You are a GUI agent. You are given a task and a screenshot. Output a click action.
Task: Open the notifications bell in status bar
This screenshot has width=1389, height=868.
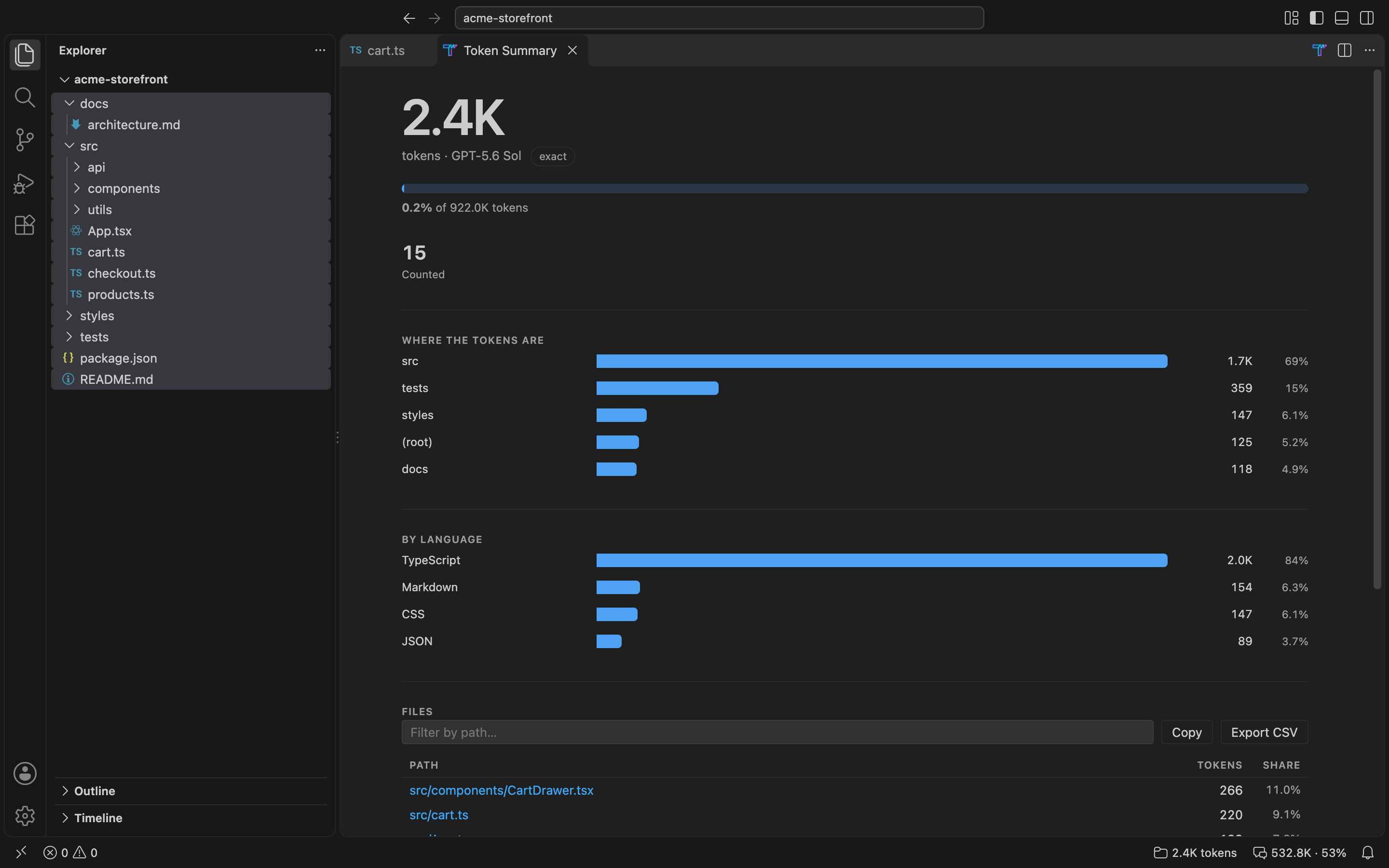pyautogui.click(x=1368, y=853)
